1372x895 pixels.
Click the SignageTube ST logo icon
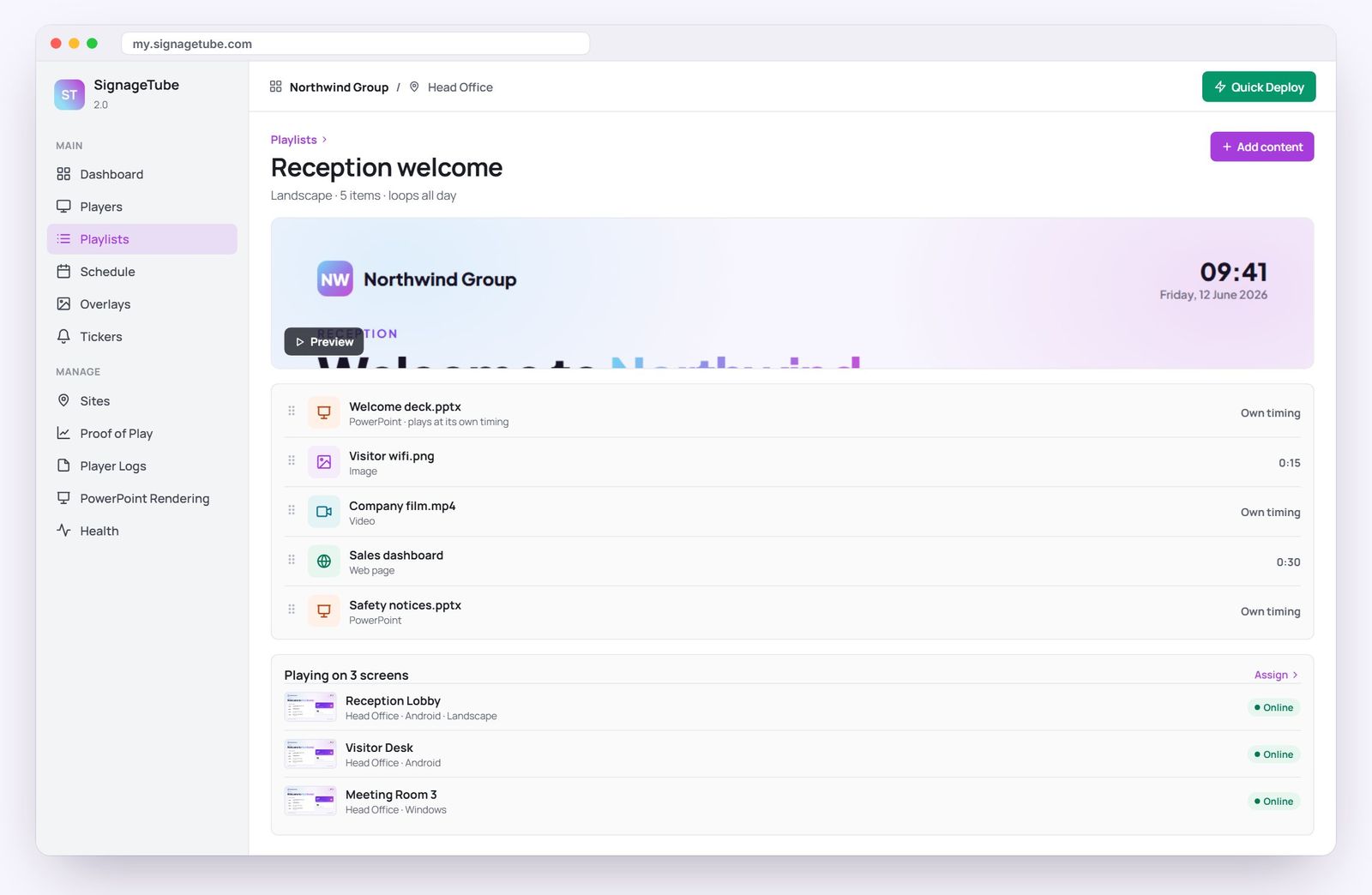pyautogui.click(x=69, y=94)
